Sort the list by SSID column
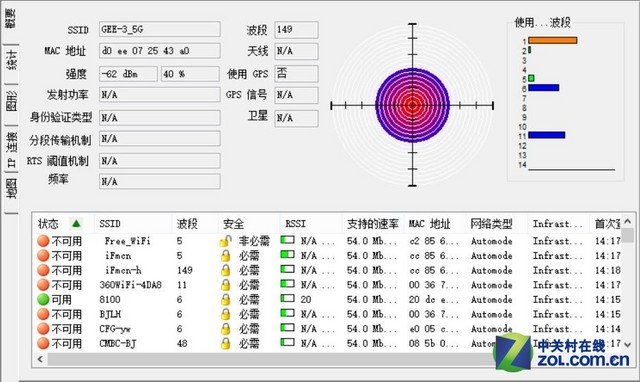Image resolution: width=640 pixels, height=382 pixels. (x=110, y=224)
